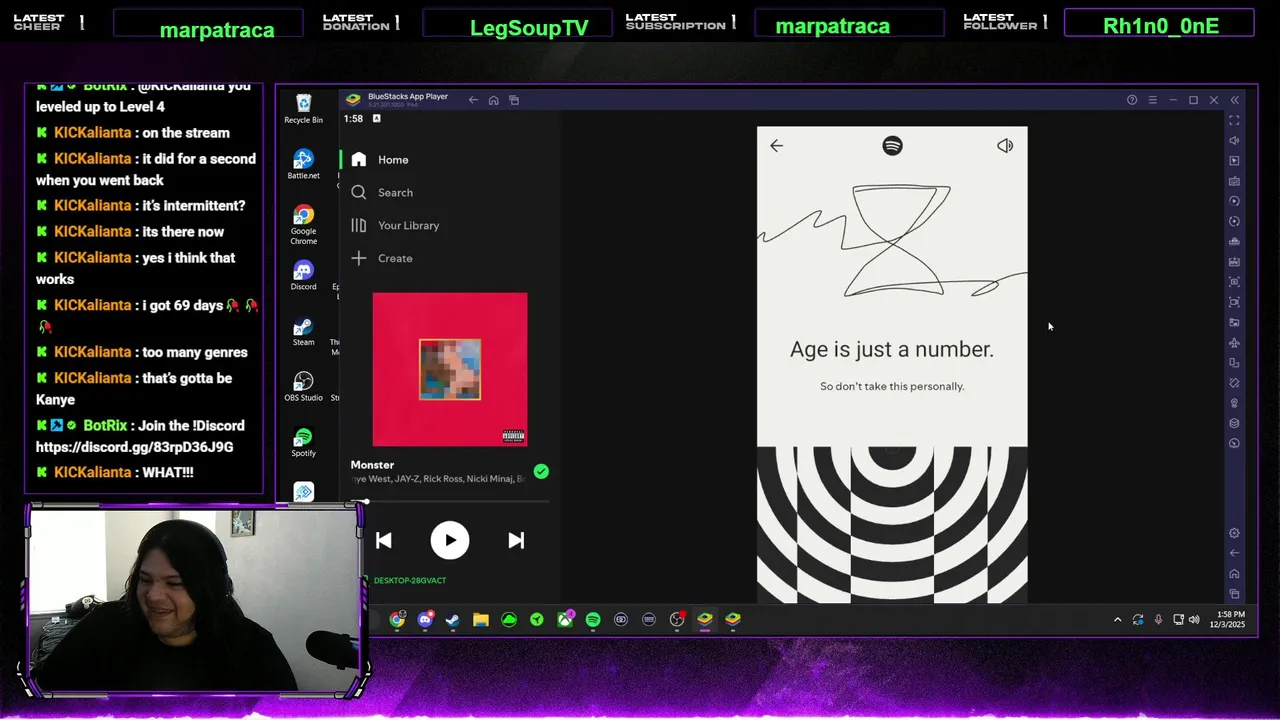The height and width of the screenshot is (720, 1280).
Task: Click the BlueStacks rotate screen icon
Action: (1234, 383)
